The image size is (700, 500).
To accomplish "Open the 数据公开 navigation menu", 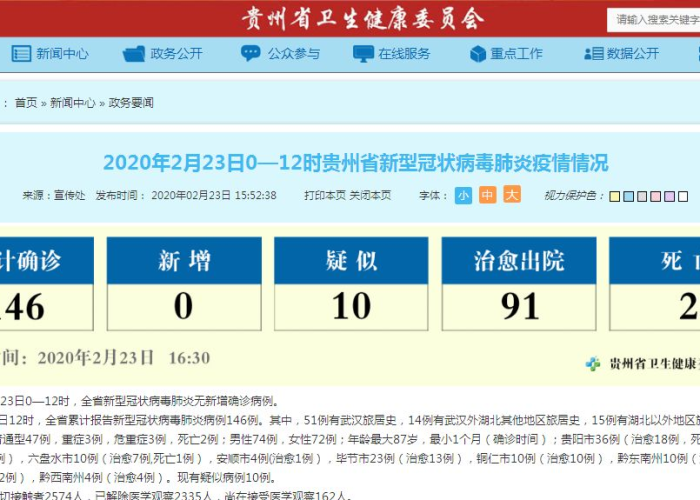I will (633, 54).
